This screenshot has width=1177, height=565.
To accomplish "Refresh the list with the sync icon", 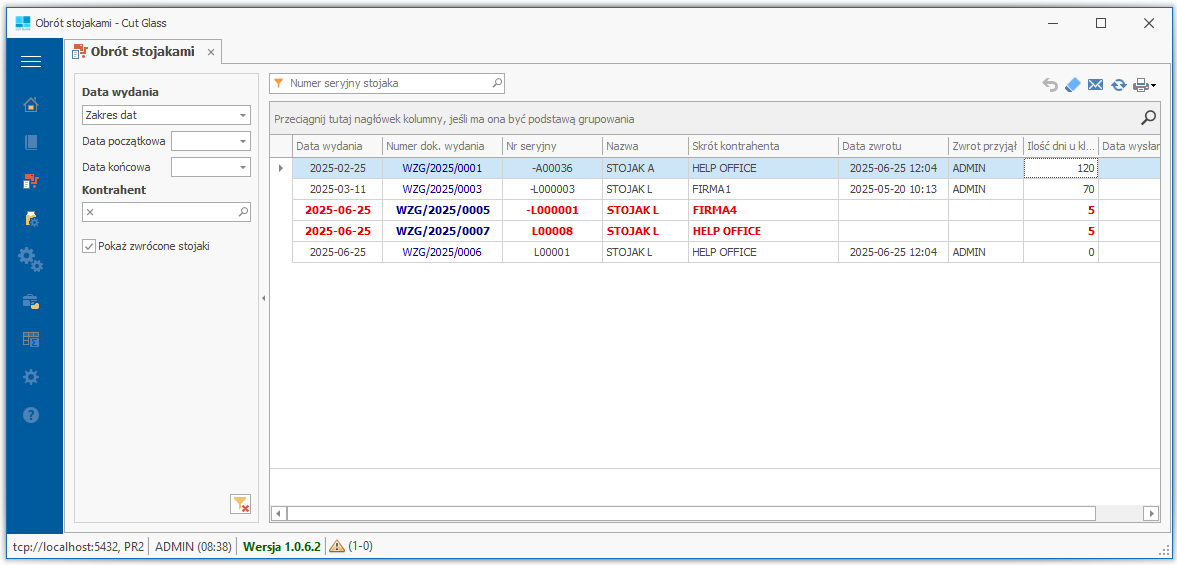I will pyautogui.click(x=1118, y=85).
